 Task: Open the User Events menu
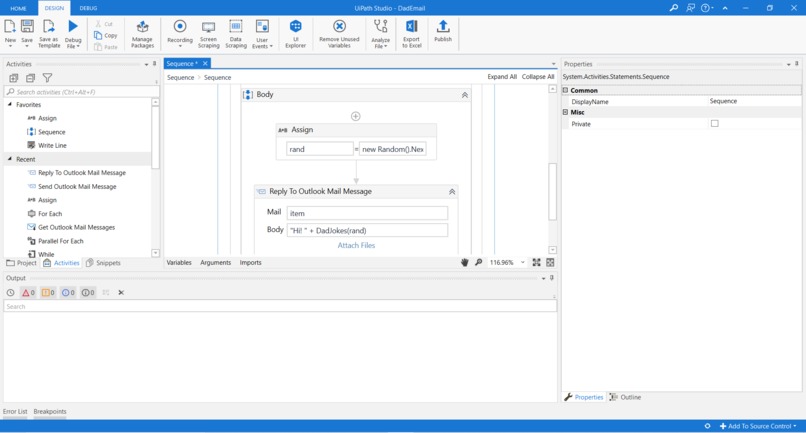click(262, 34)
